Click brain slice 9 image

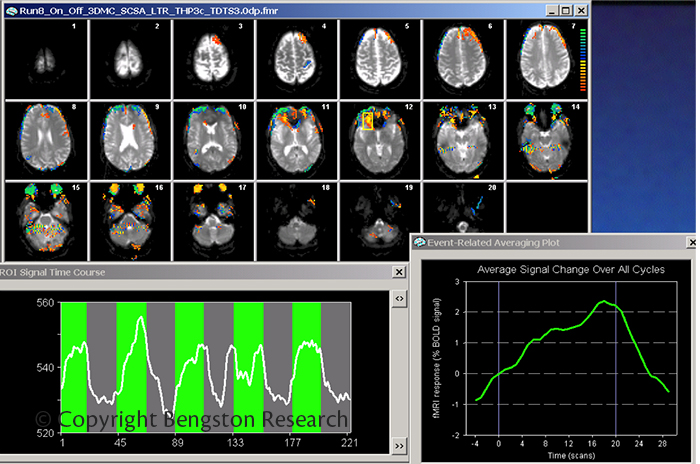pos(127,137)
